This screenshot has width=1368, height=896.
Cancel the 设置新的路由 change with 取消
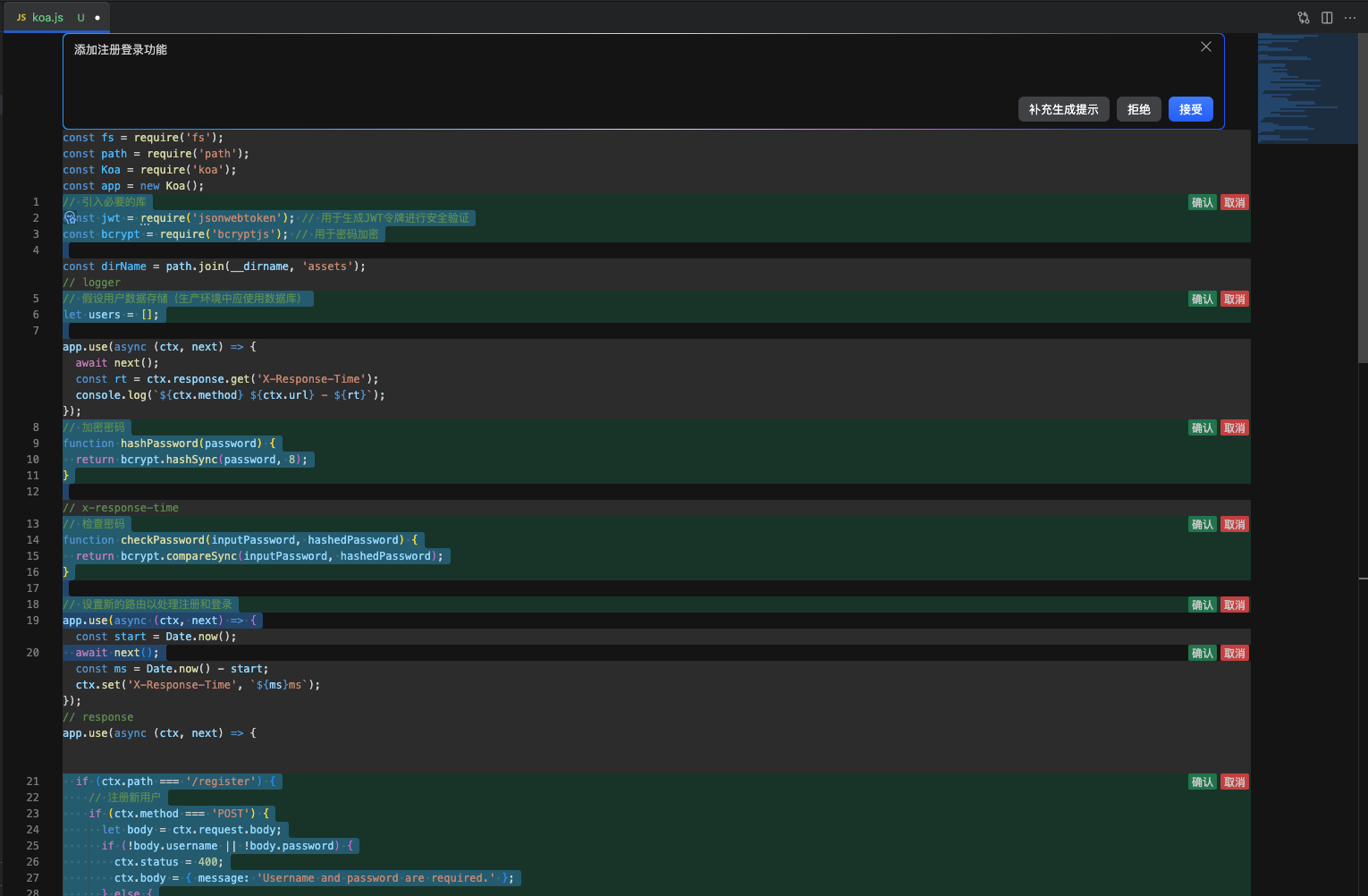1235,605
